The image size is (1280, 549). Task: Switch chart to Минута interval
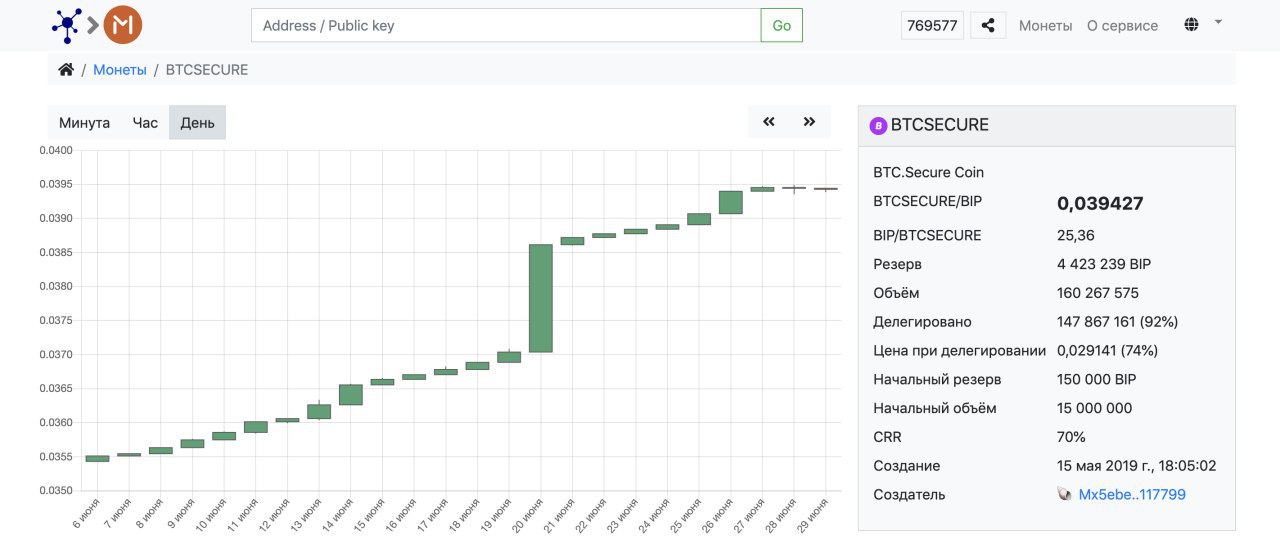click(x=84, y=123)
